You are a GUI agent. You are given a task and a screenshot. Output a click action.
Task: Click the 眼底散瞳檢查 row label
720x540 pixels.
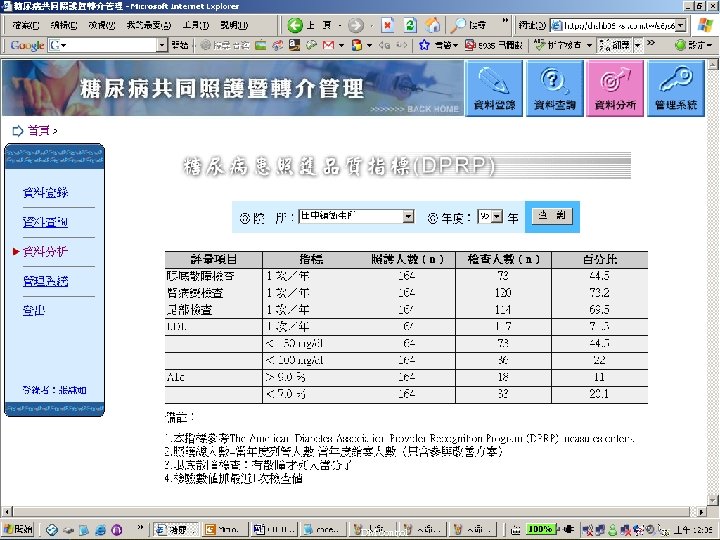[201, 276]
